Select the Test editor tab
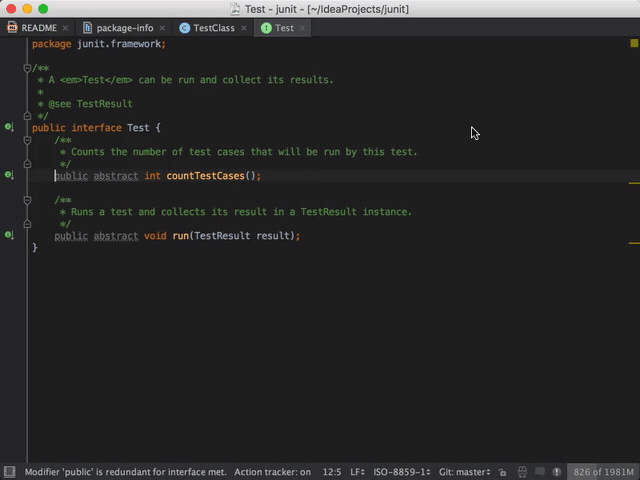The height and width of the screenshot is (480, 640). 282,28
